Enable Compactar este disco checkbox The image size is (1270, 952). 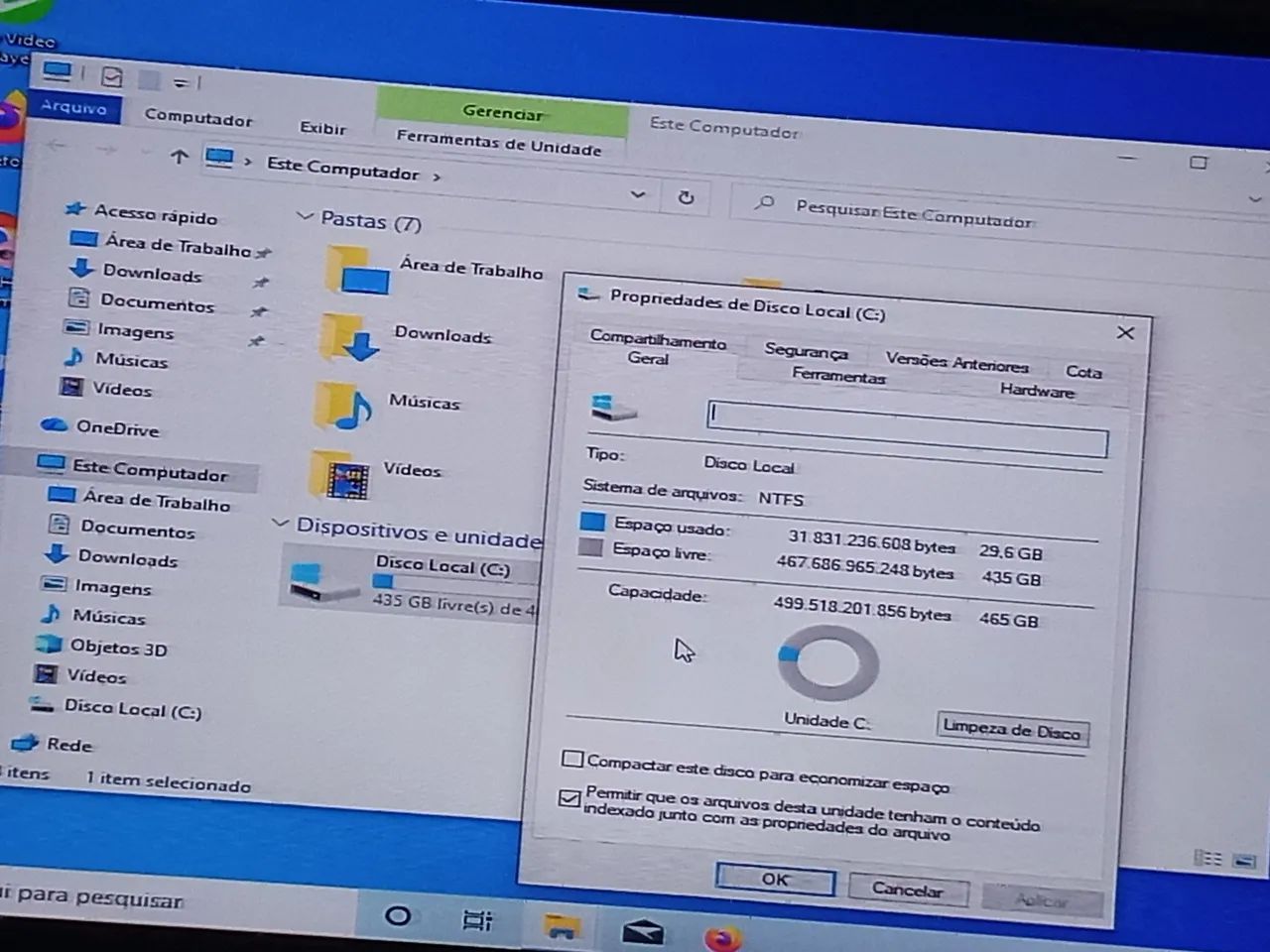click(571, 759)
